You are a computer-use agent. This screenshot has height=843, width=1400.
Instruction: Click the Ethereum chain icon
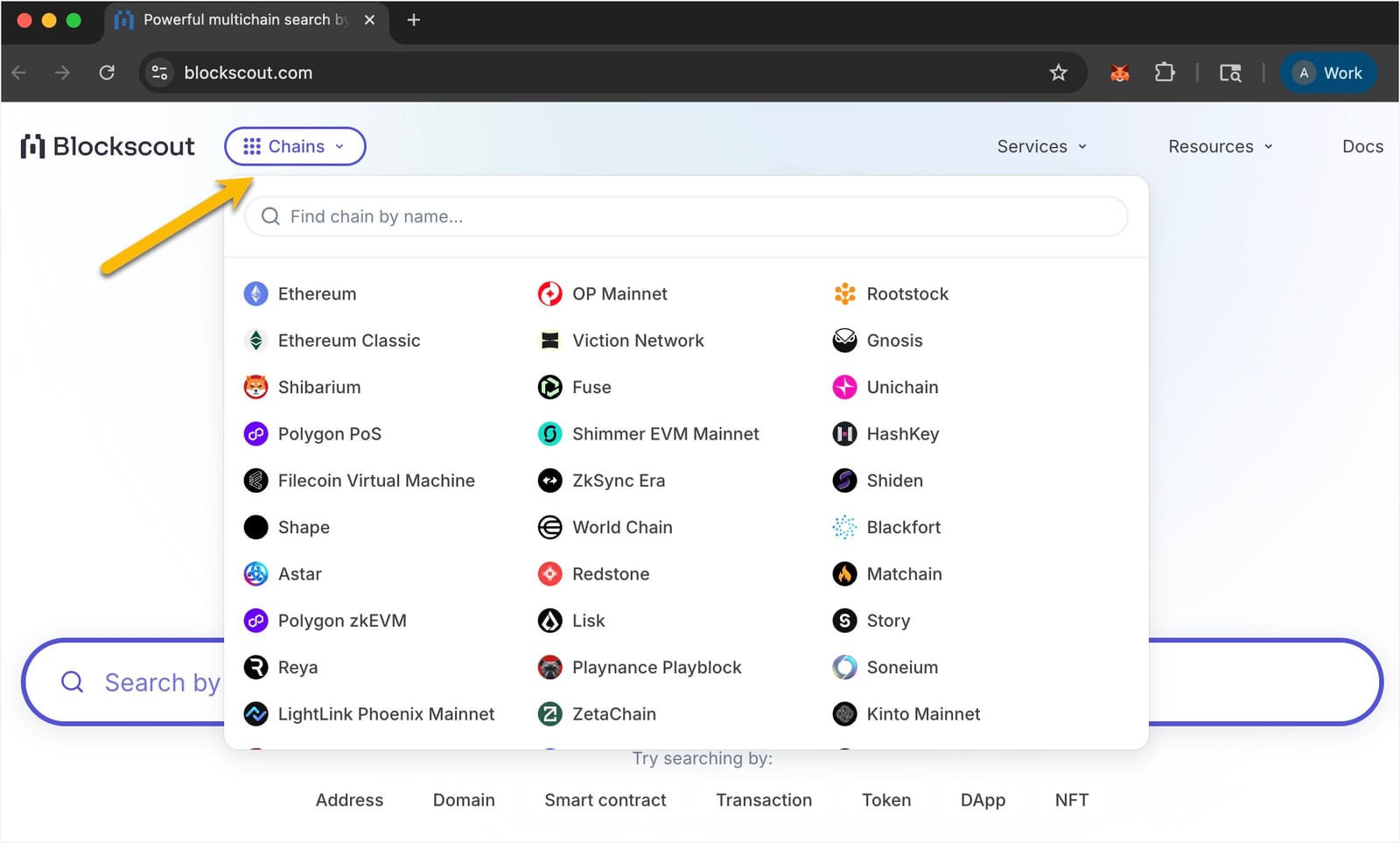(x=255, y=293)
